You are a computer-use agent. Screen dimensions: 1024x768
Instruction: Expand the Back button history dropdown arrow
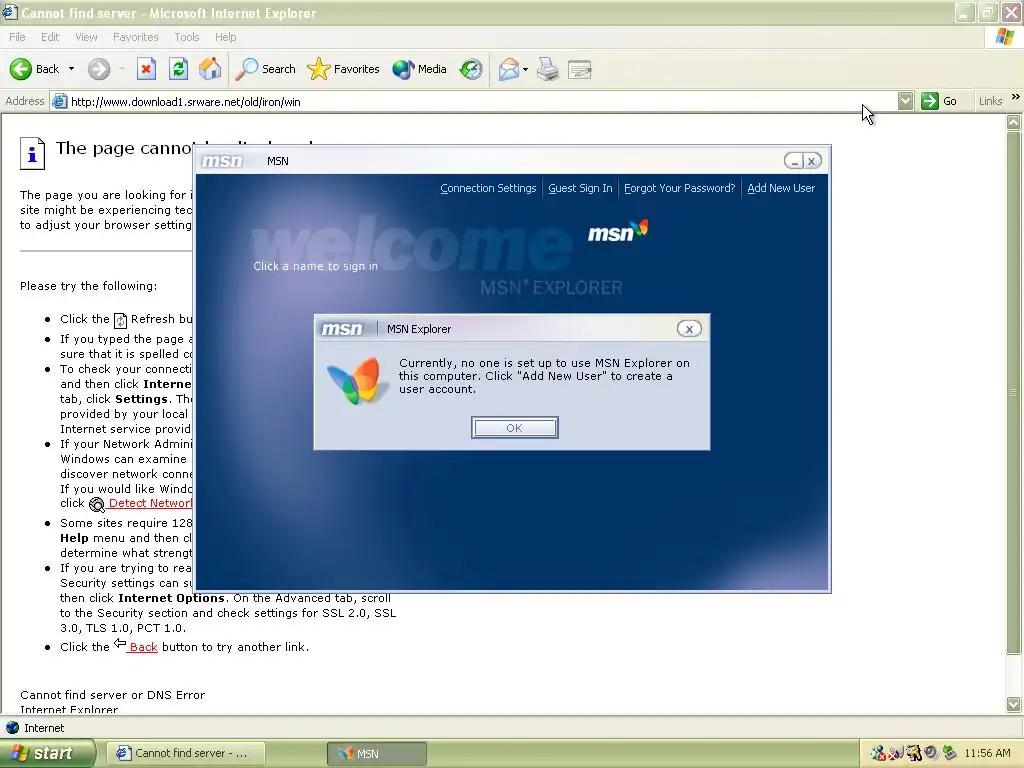(71, 69)
